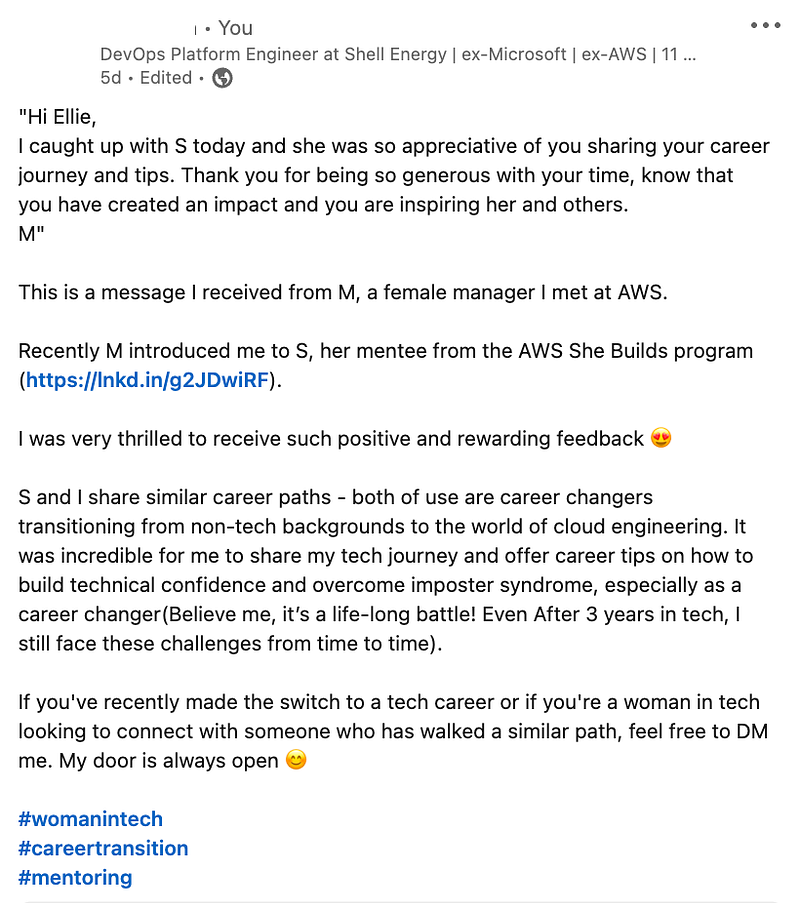
Task: Click the "Hi Ellie," greeting line
Action: coord(58,117)
